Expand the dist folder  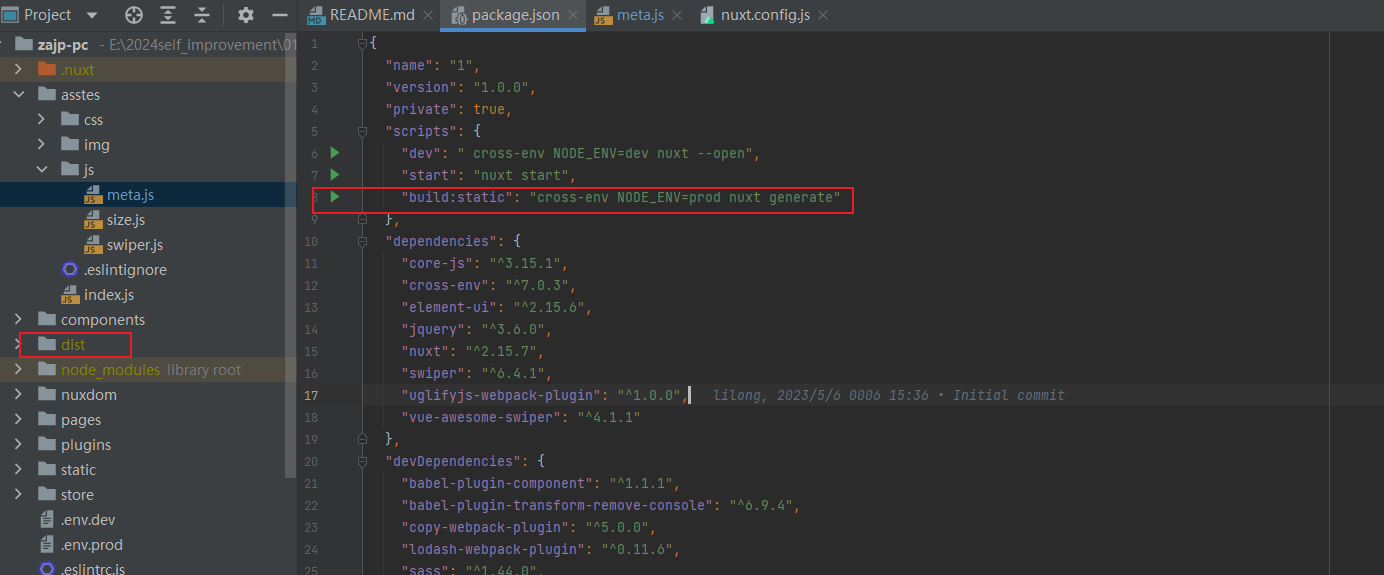19,345
